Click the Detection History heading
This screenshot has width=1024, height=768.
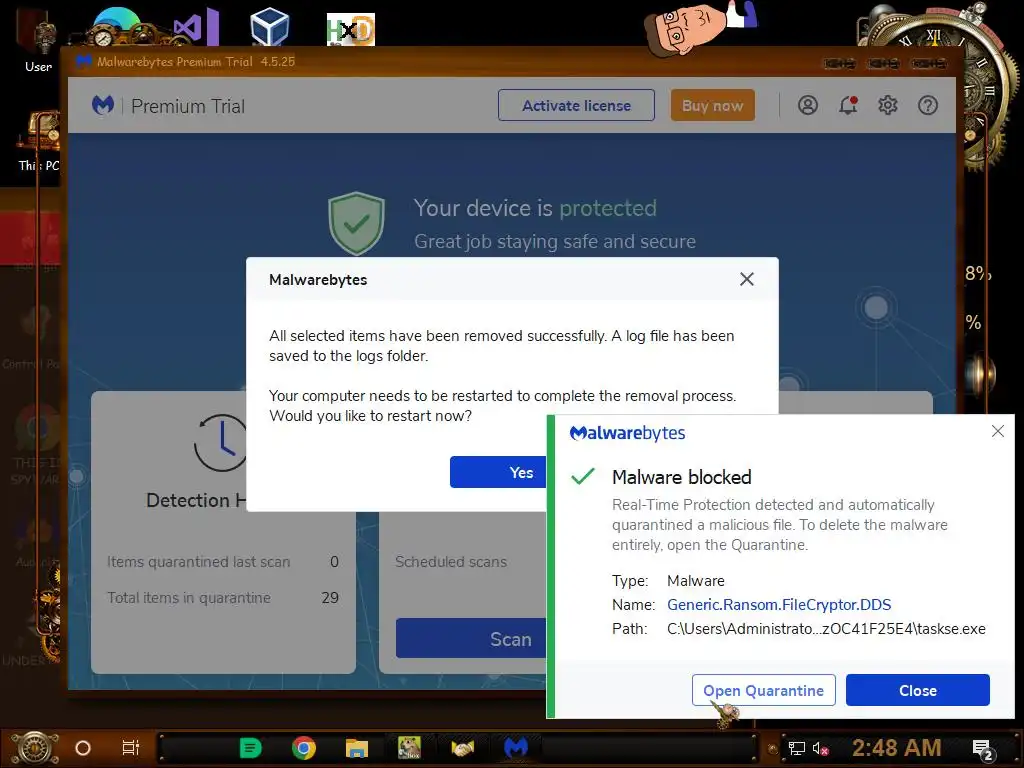coord(196,500)
